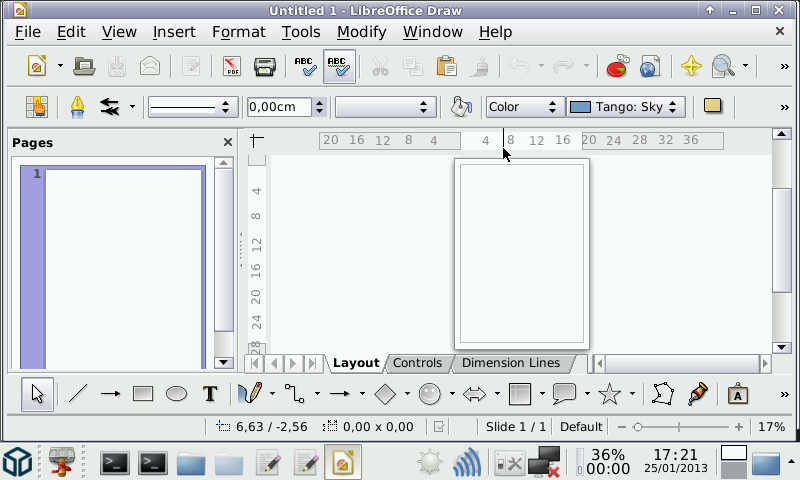Click the zoom slider in status bar
This screenshot has height=480, width=800.
click(678, 427)
